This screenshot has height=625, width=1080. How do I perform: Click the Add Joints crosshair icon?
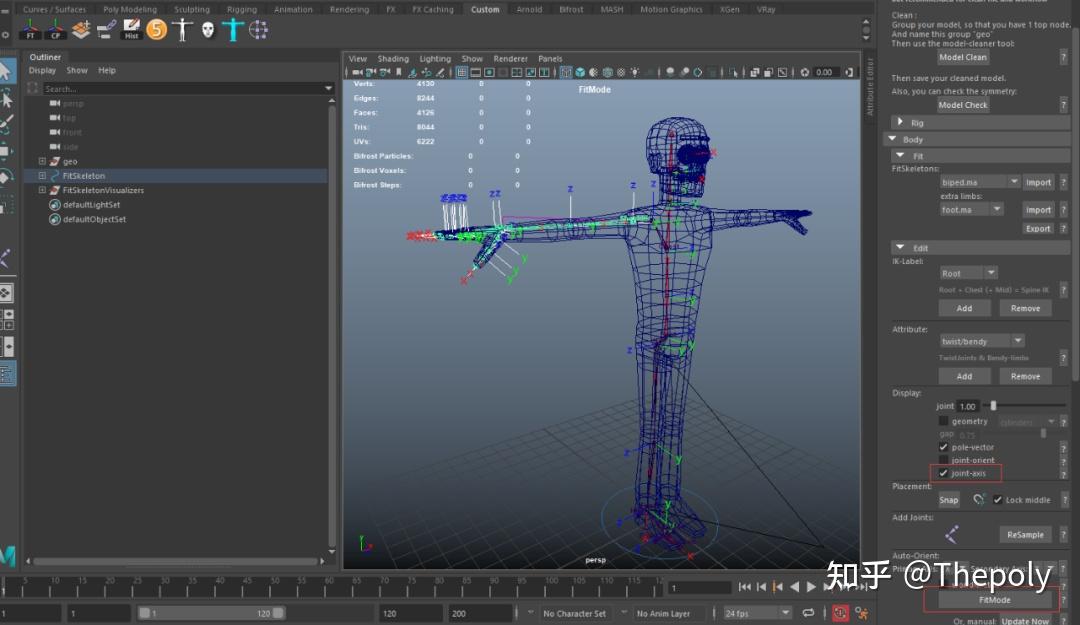(951, 533)
